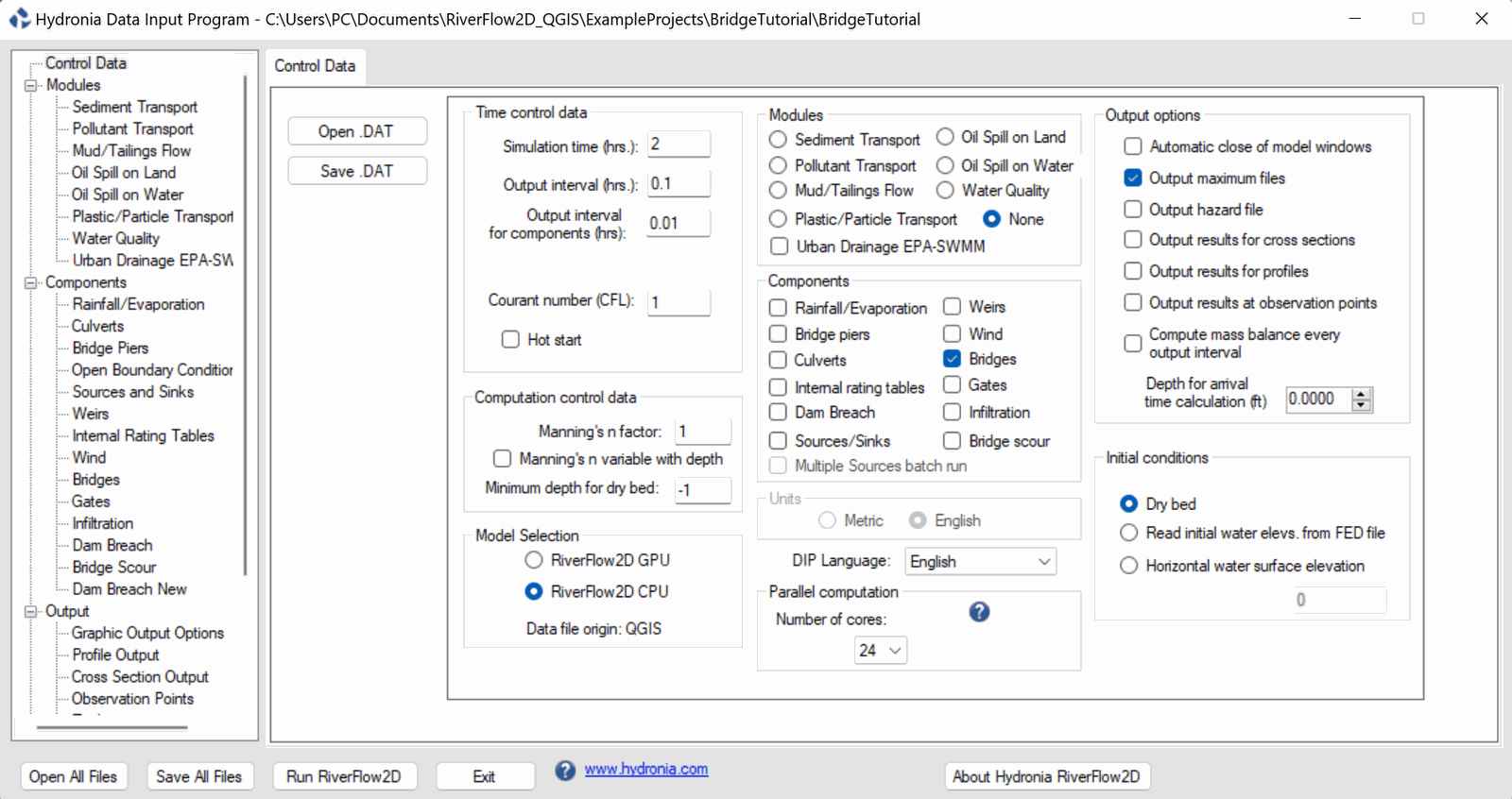Image resolution: width=1512 pixels, height=799 pixels.
Task: Select Graphic Output Options tree item
Action: pos(147,634)
